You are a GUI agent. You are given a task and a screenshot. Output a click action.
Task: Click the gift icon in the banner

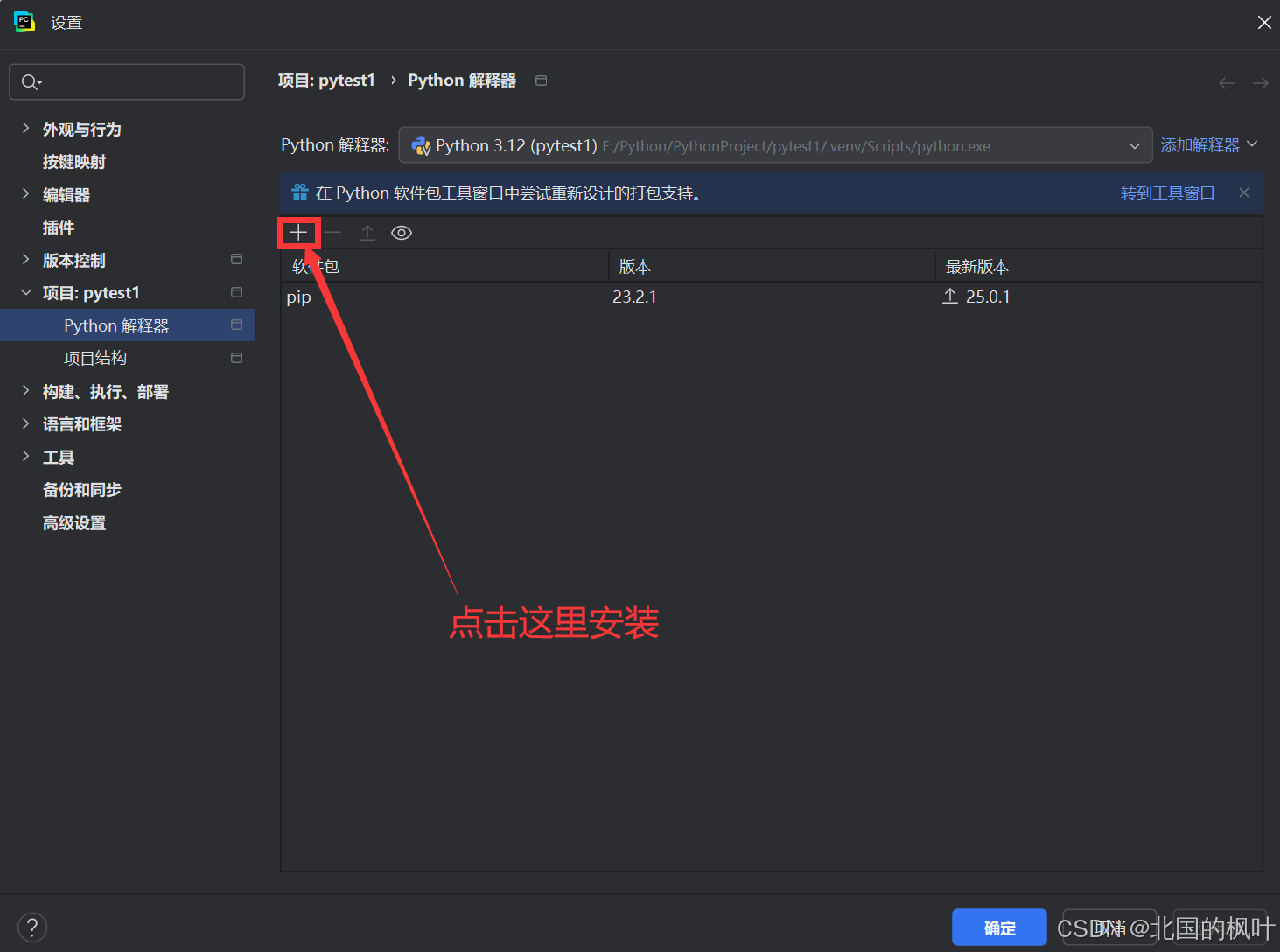click(x=299, y=192)
